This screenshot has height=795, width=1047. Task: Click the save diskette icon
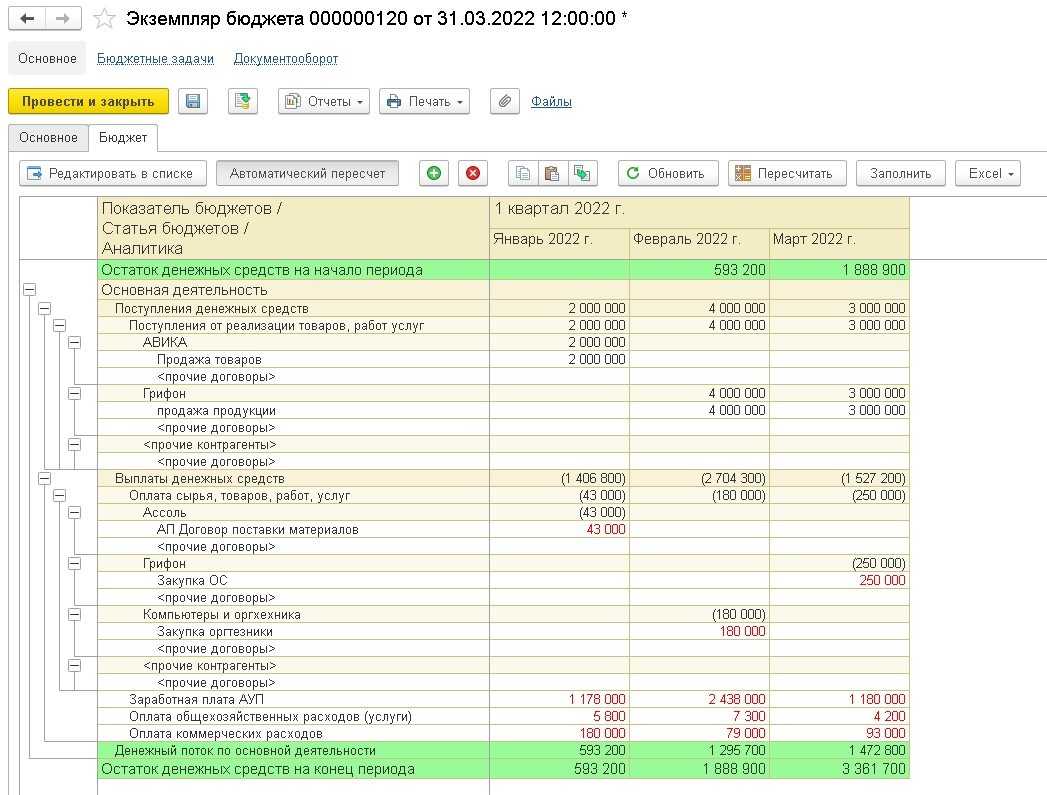[193, 101]
